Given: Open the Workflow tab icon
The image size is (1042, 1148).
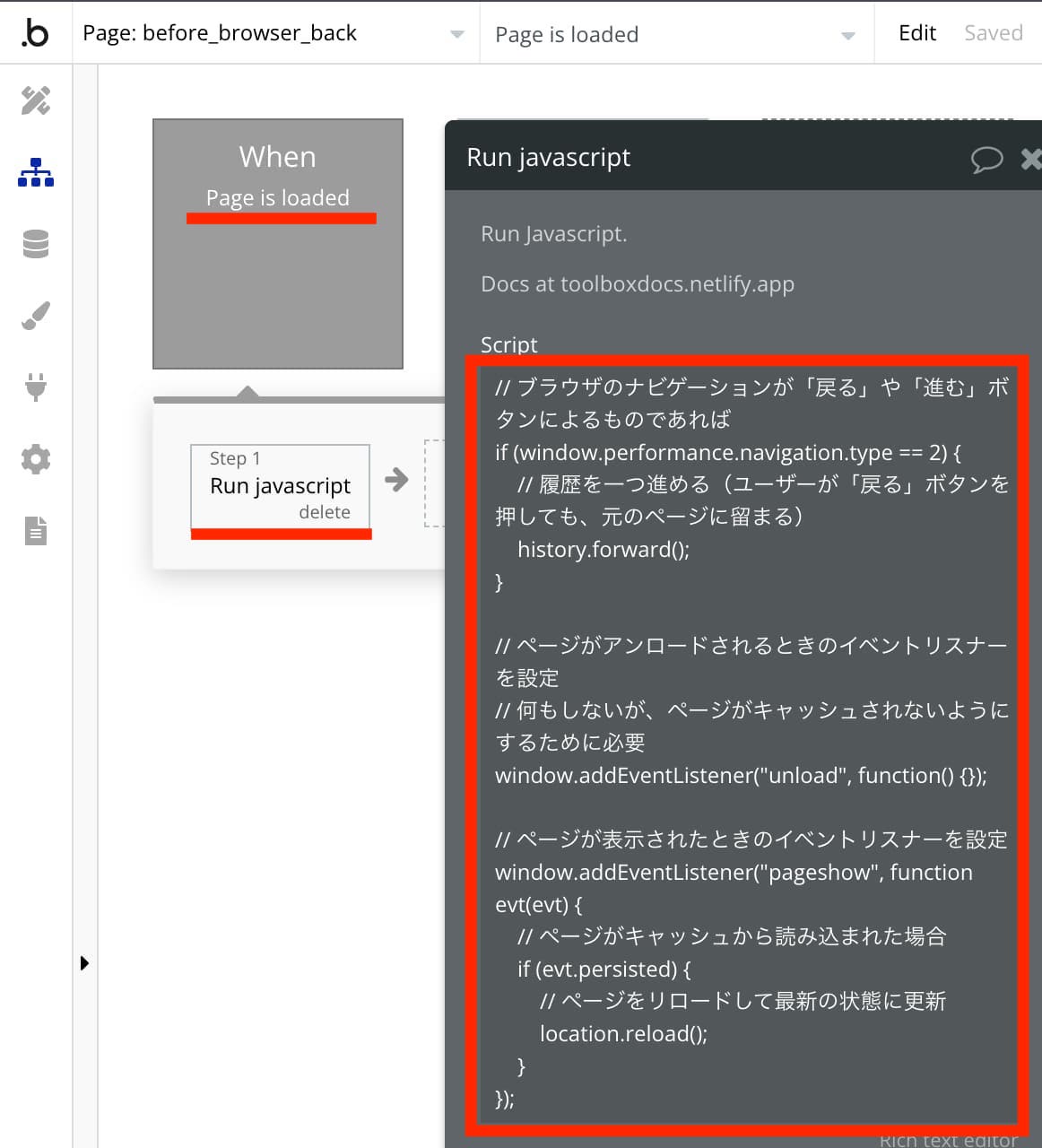Looking at the screenshot, I should 36,172.
